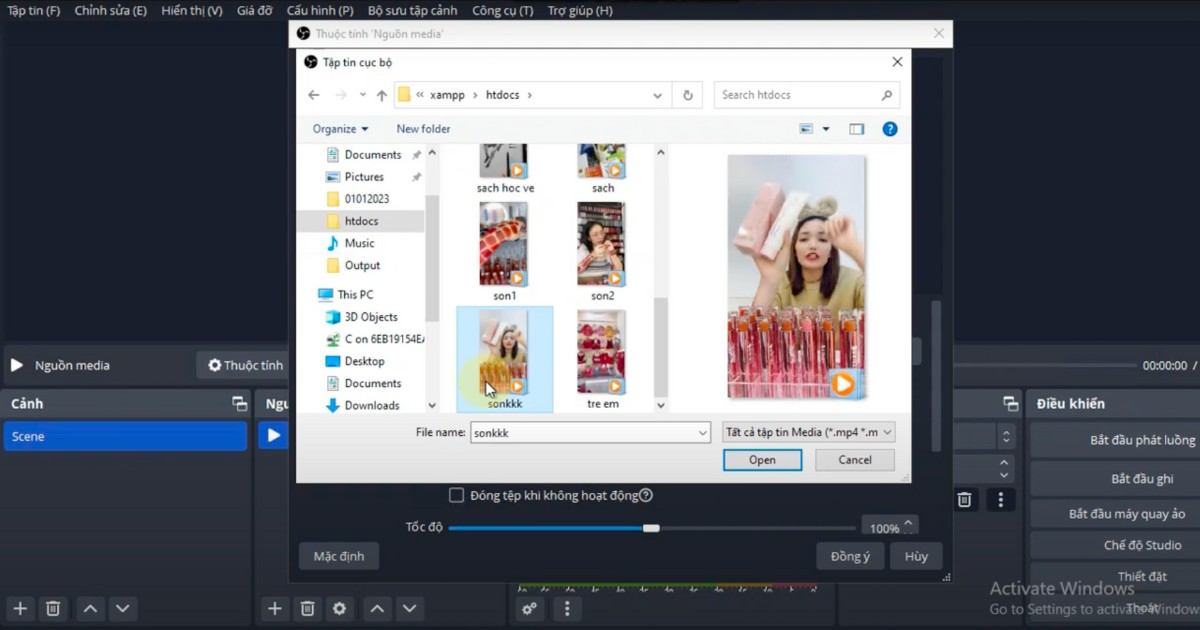This screenshot has width=1200, height=630.
Task: Select the tre em video thumbnail
Action: (602, 352)
